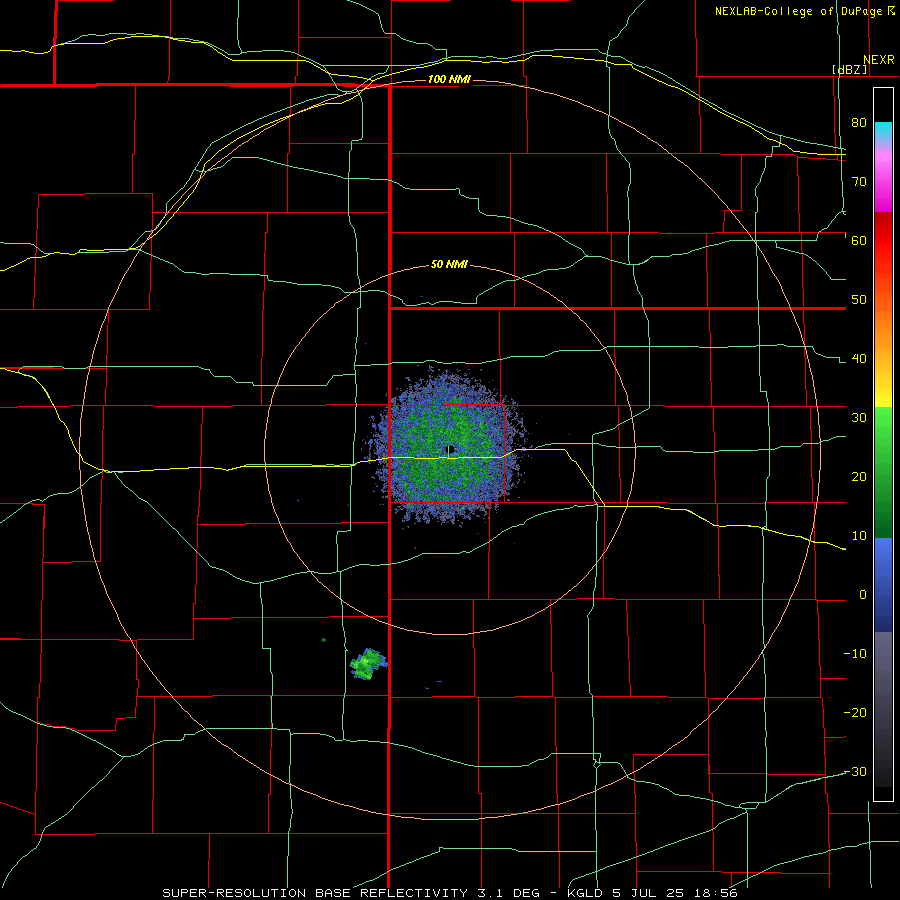900x900 pixels.
Task: Select the -10 value on the dBZ scale
Action: point(855,653)
